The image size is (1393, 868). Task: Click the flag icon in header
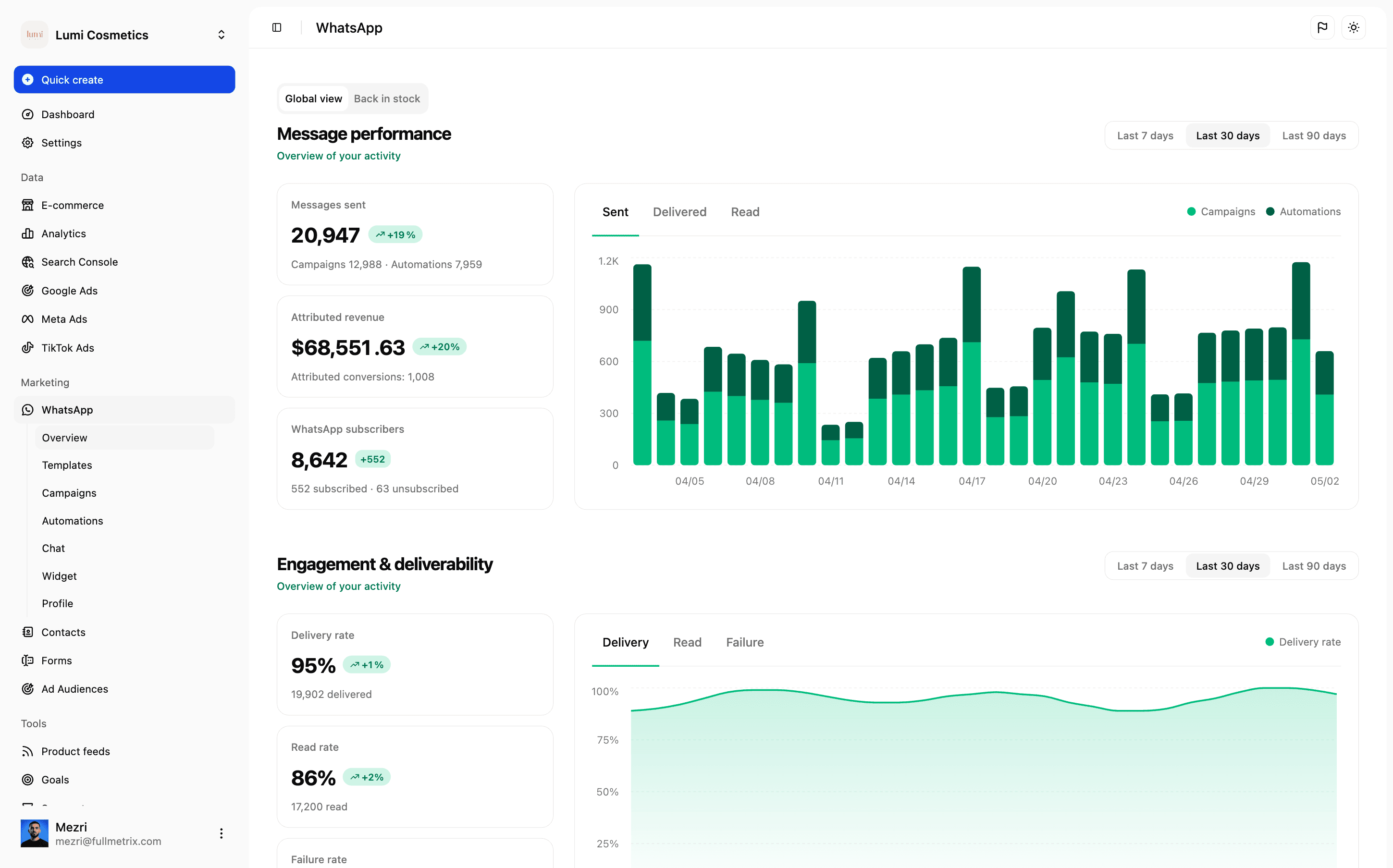tap(1322, 27)
